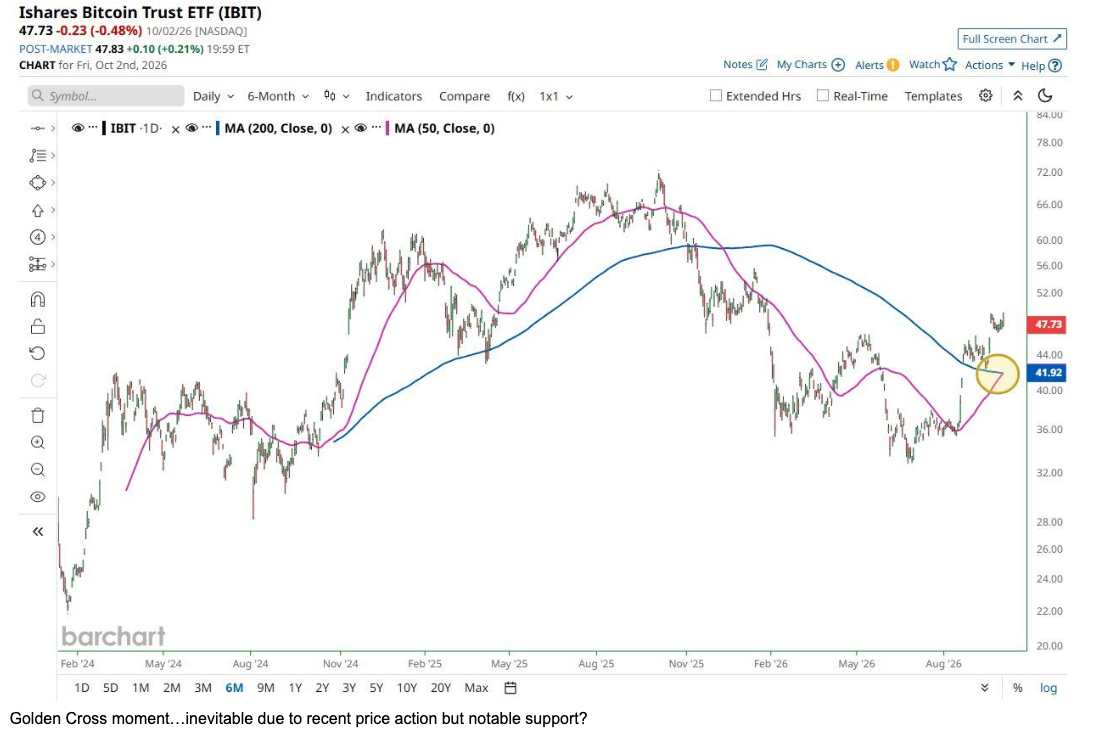
Task: Hide the MA (50, Close, 0) line
Action: coord(360,128)
